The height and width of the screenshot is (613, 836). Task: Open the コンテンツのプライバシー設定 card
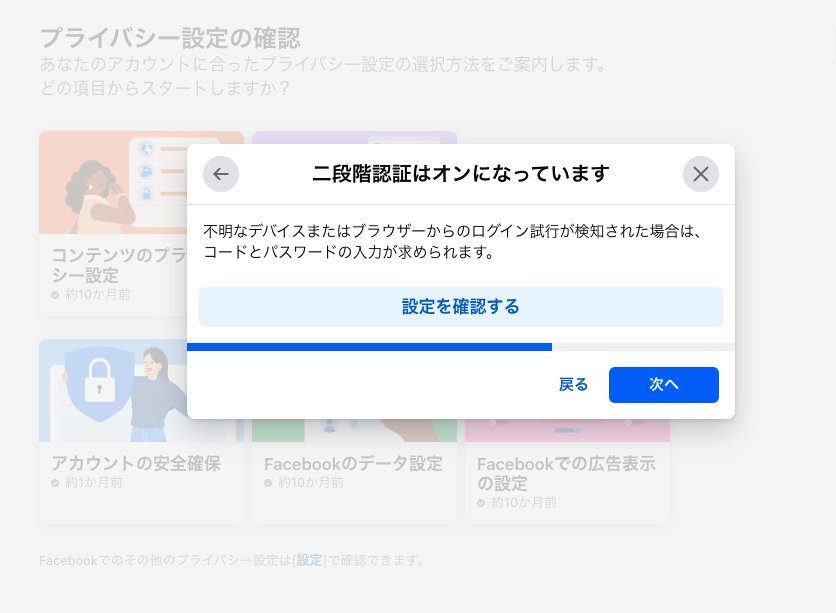coord(113,223)
